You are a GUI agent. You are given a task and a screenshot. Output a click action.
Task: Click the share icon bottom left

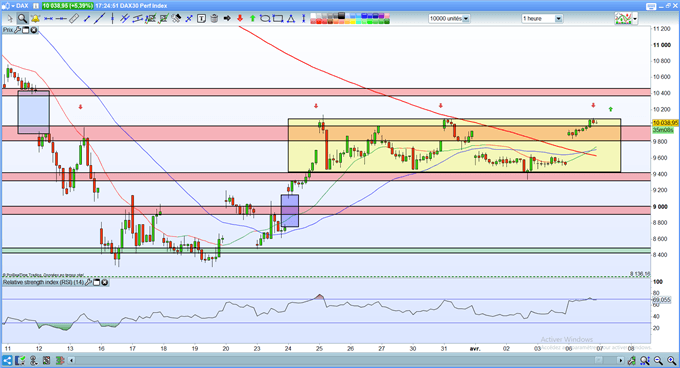[7, 361]
